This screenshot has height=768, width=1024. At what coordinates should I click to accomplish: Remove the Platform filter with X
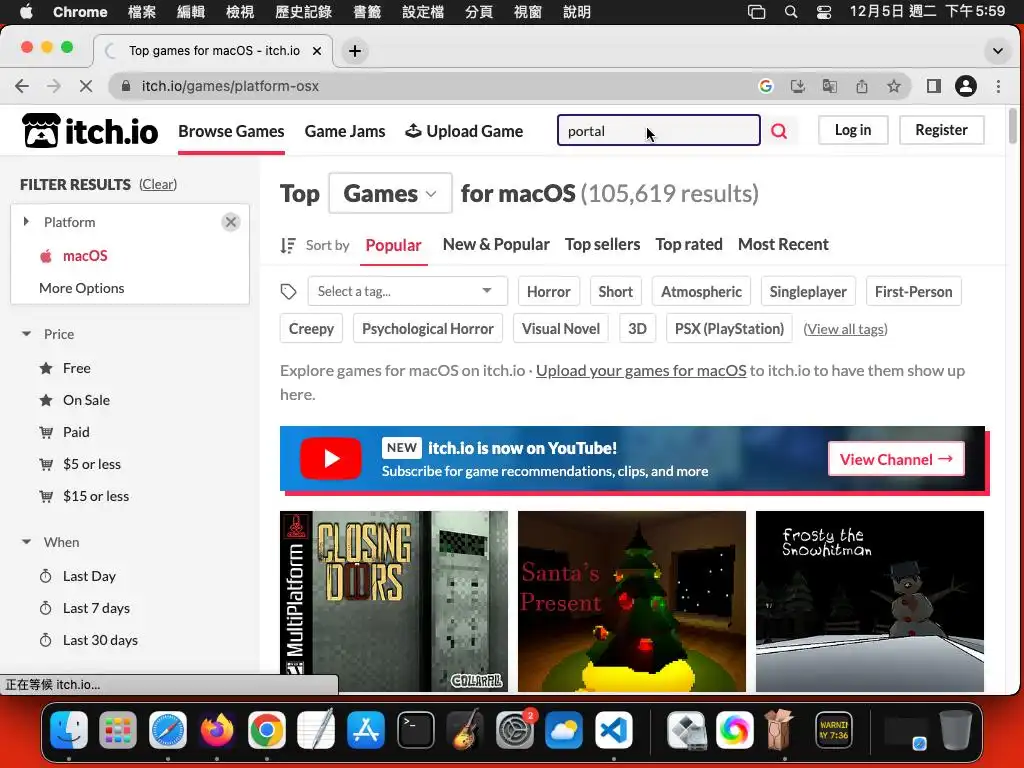[231, 222]
